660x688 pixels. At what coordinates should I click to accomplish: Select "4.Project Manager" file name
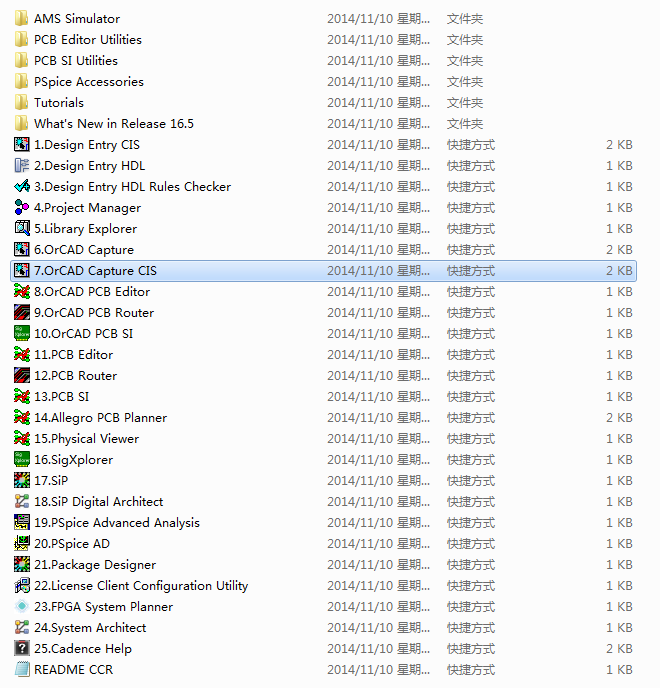[x=87, y=208]
